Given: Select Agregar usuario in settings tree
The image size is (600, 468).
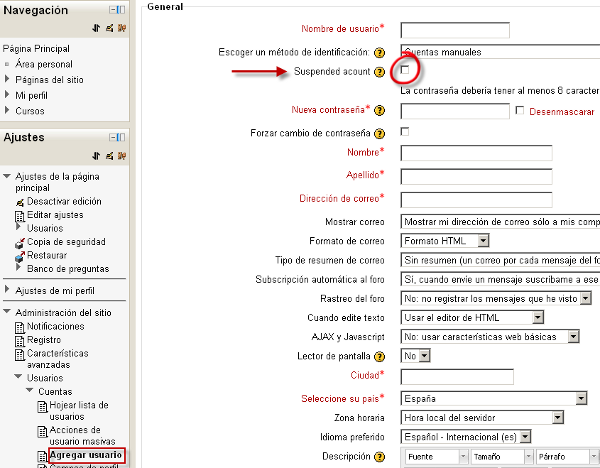Looking at the screenshot, I should pyautogui.click(x=85, y=455).
